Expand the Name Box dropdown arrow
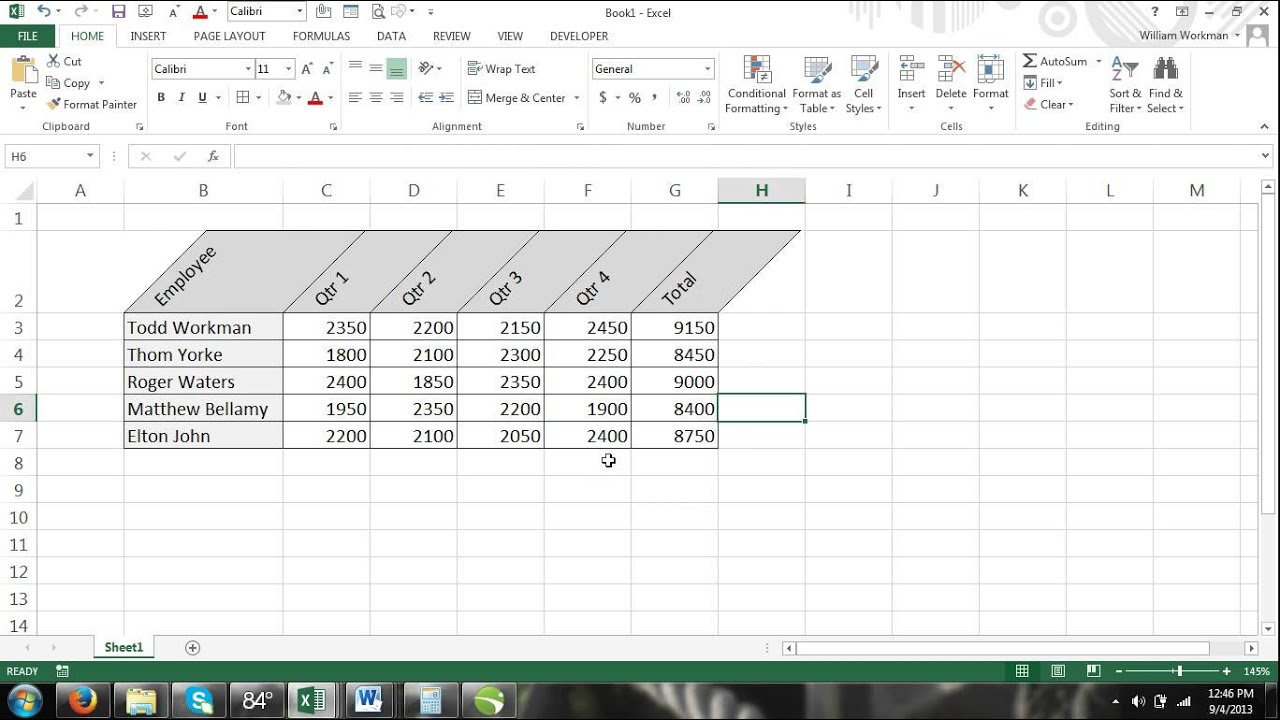The height and width of the screenshot is (720, 1280). click(90, 156)
